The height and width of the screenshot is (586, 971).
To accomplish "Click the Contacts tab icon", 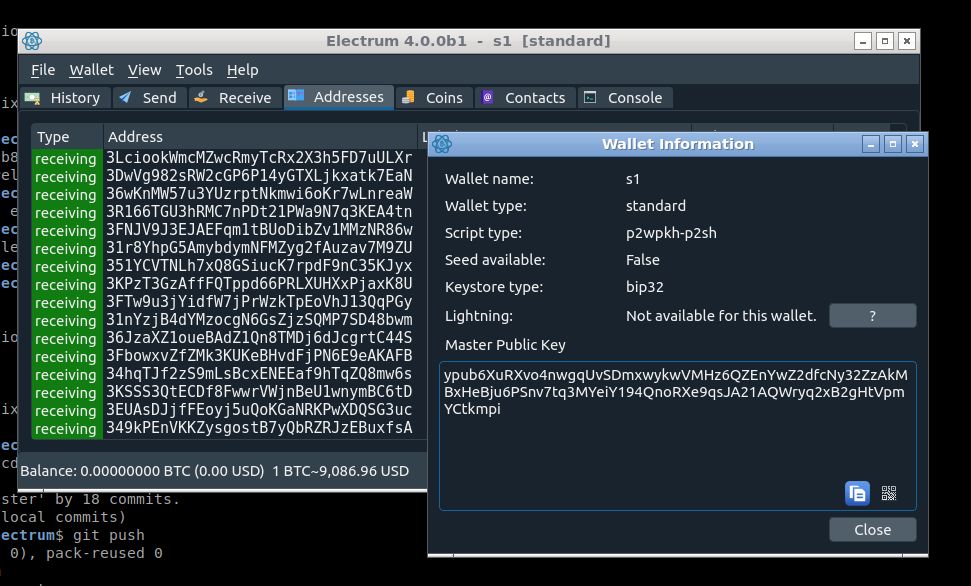I will point(487,97).
